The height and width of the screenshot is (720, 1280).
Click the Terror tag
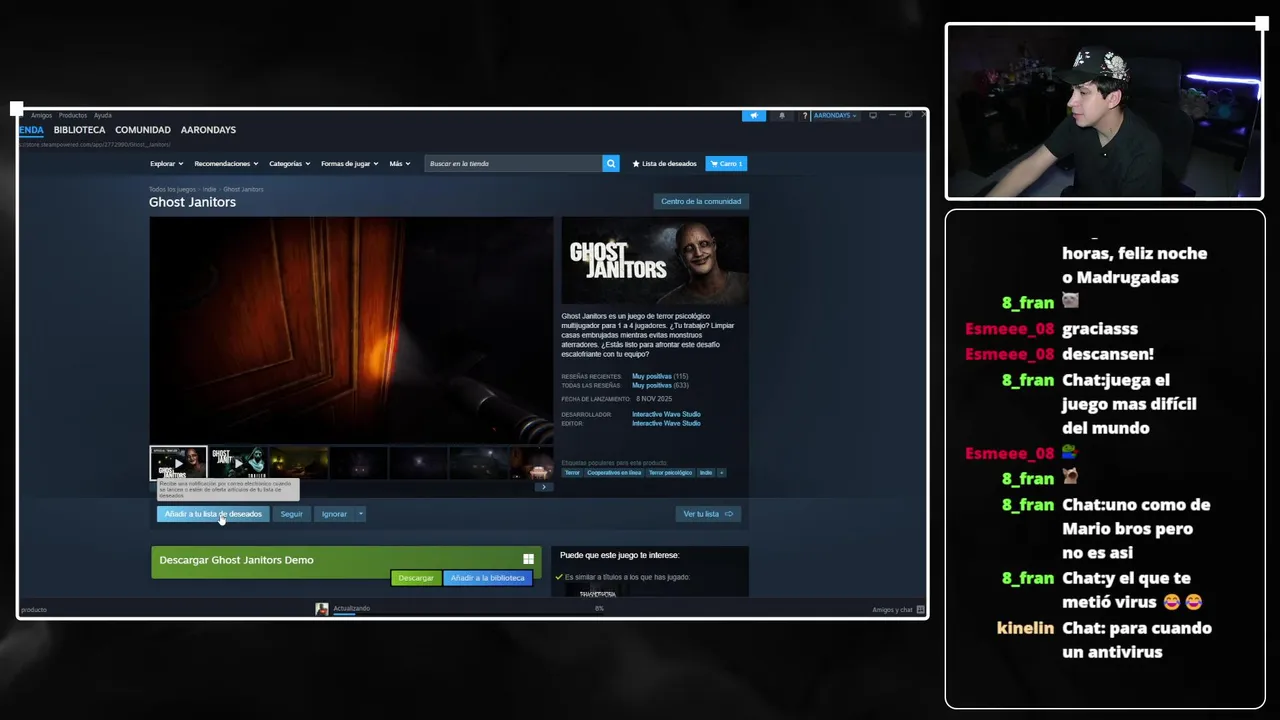coord(572,472)
